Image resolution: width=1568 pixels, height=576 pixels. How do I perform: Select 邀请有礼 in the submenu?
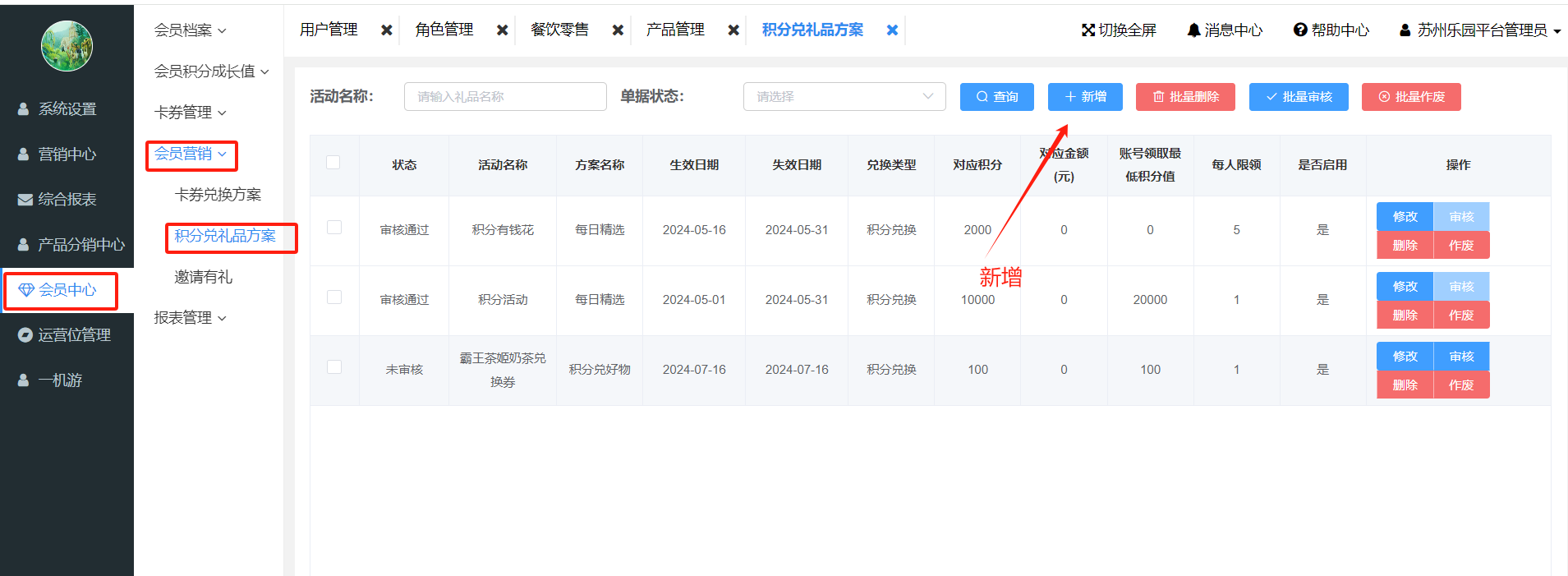pyautogui.click(x=203, y=278)
